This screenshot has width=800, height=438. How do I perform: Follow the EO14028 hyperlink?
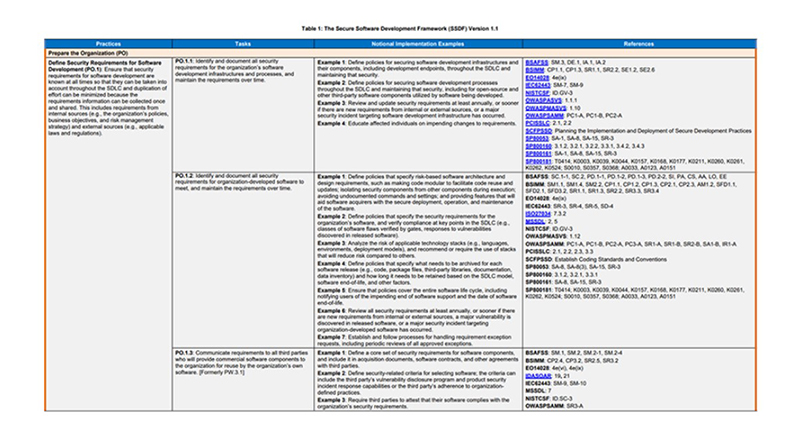[x=537, y=78]
